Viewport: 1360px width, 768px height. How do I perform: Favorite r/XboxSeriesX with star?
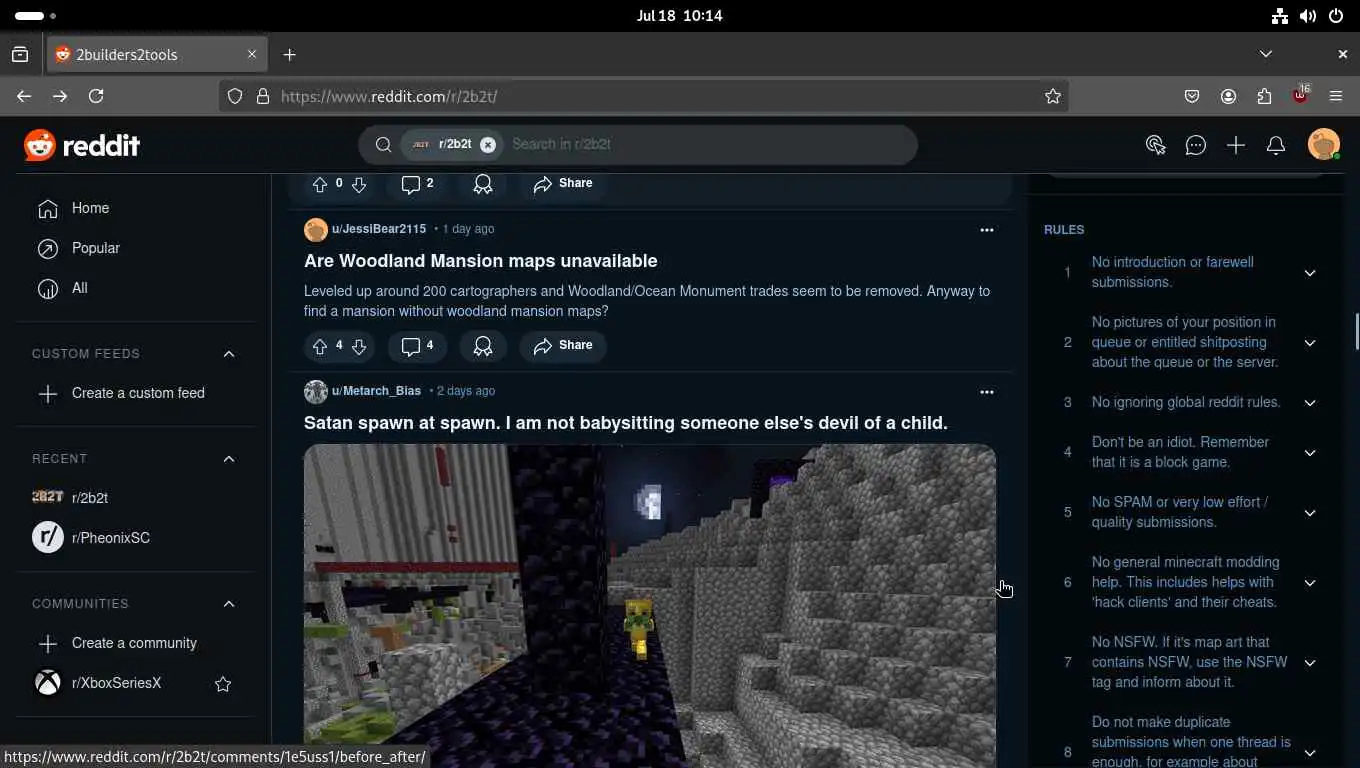tap(223, 684)
